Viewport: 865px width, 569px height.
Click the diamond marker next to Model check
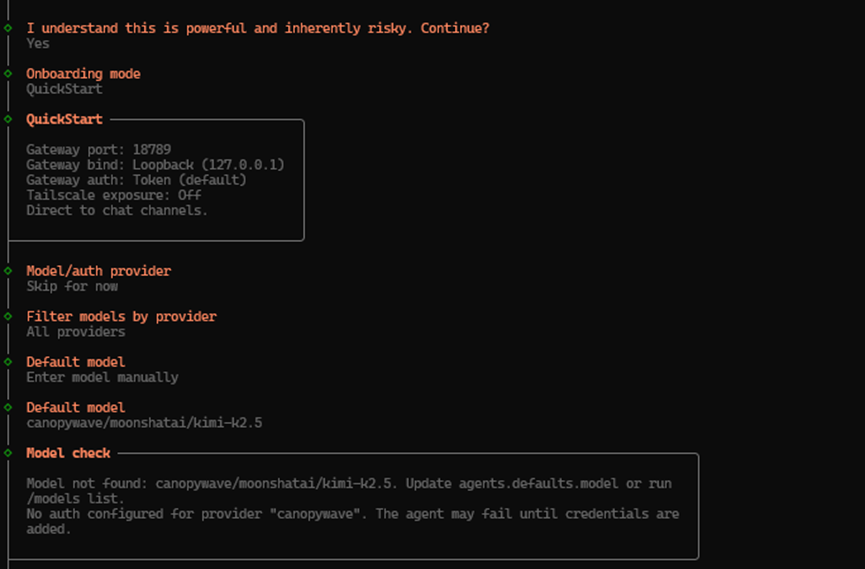point(8,453)
